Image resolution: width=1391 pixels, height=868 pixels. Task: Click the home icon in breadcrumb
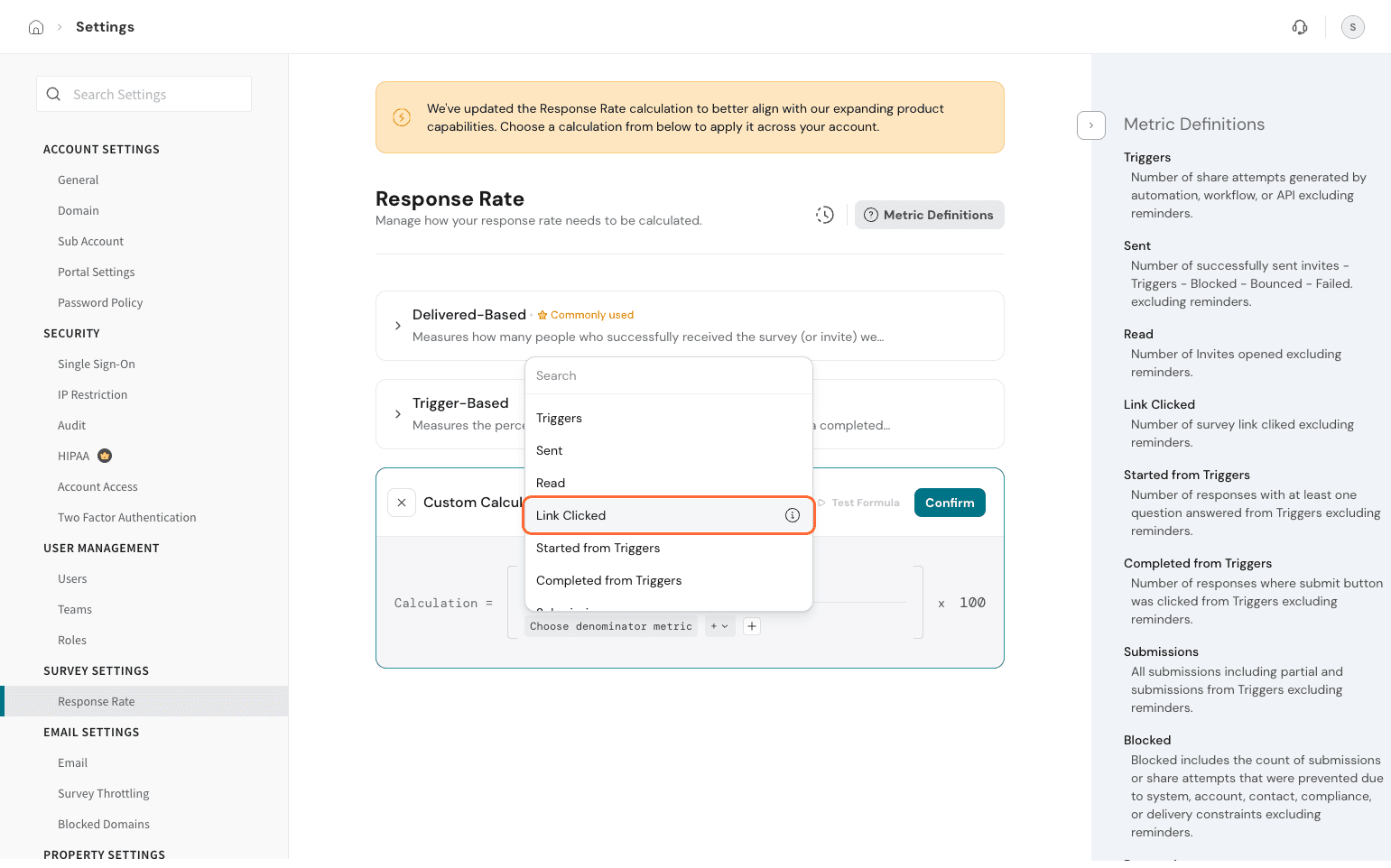coord(36,27)
